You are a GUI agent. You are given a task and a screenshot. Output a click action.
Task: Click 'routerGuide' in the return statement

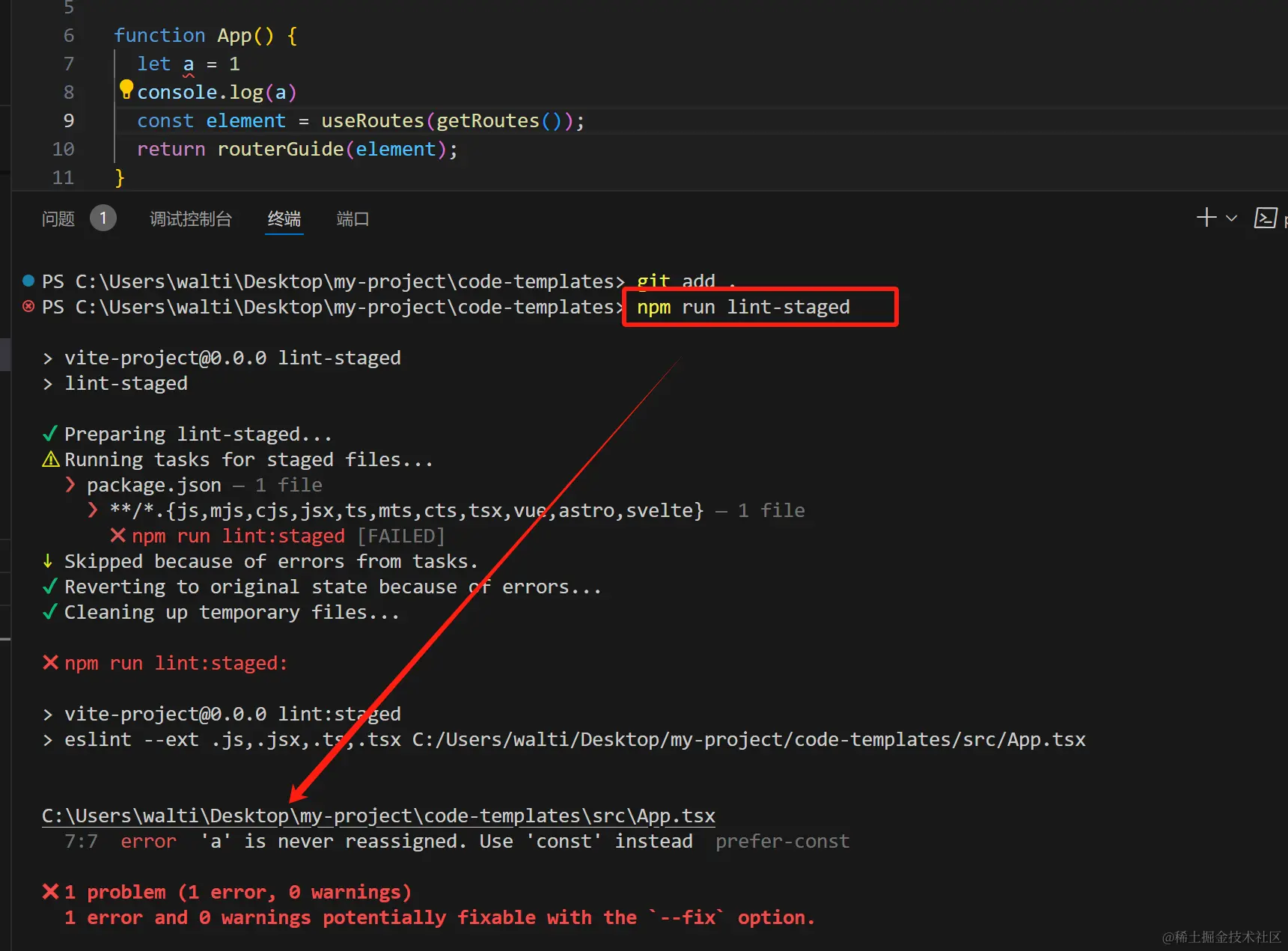[281, 149]
